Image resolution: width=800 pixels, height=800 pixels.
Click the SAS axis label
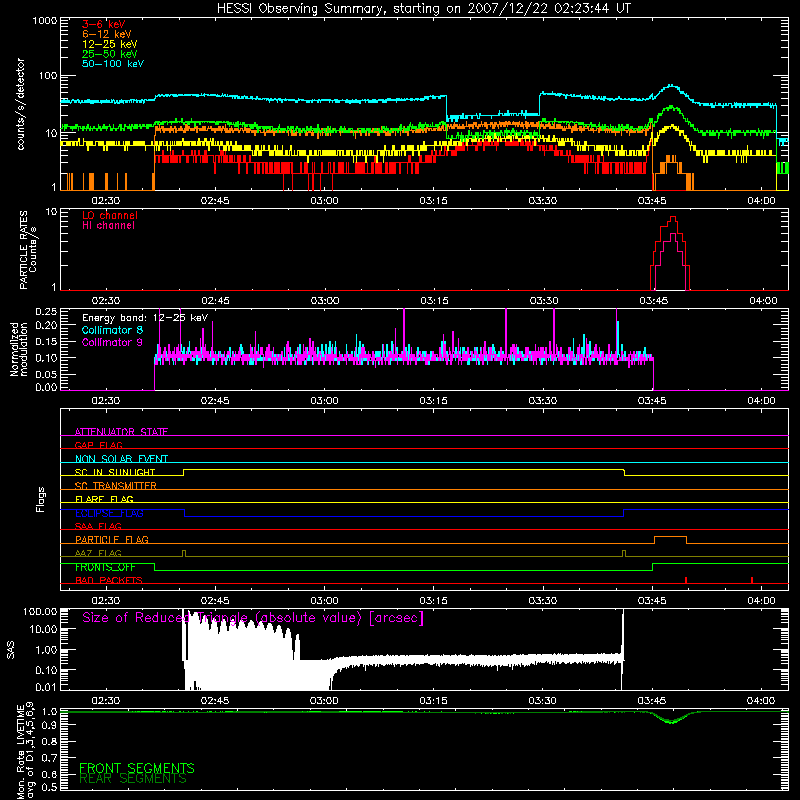click(10, 649)
